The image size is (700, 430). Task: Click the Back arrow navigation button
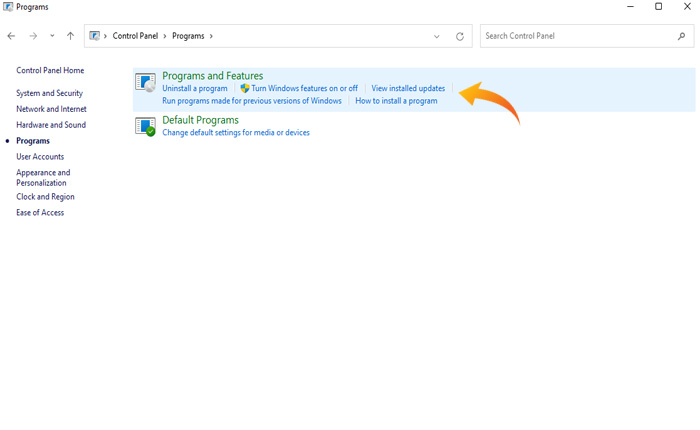[11, 36]
